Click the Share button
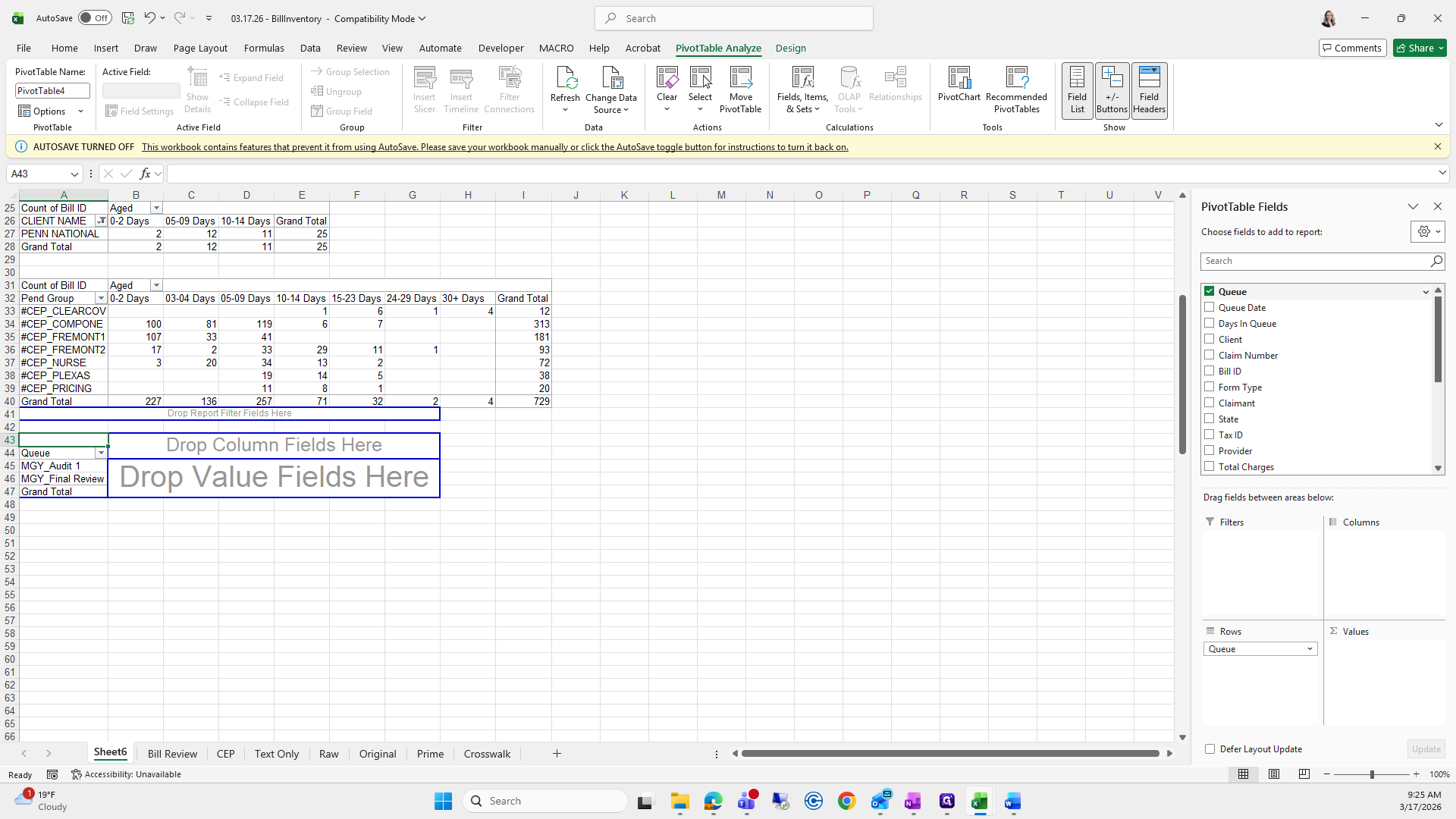This screenshot has width=1456, height=819. [1415, 48]
